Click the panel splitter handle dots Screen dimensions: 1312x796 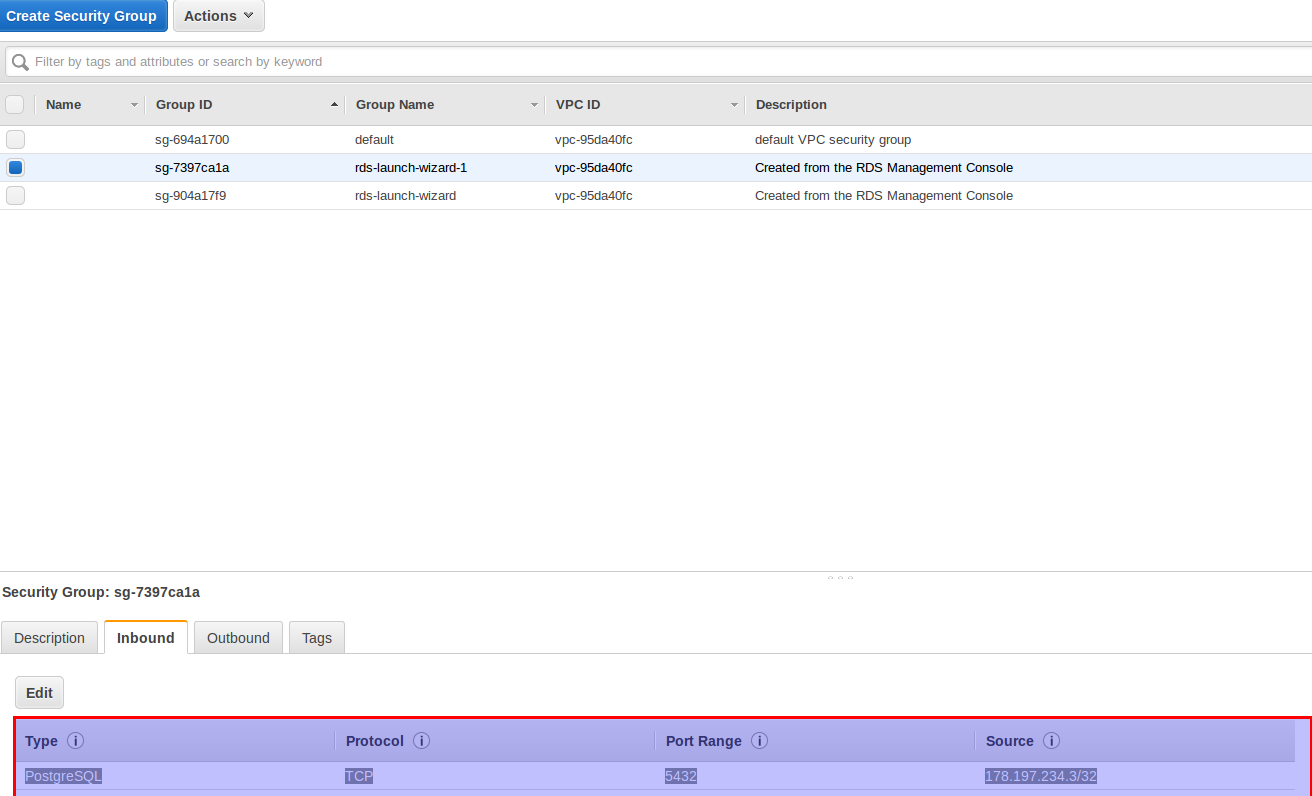point(840,577)
